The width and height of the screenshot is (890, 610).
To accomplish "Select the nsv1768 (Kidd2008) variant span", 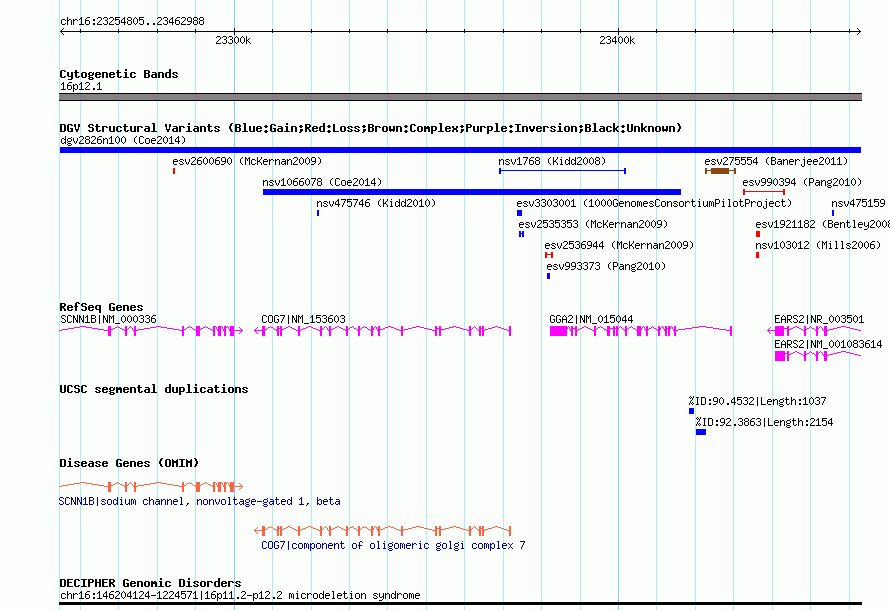I will click(562, 171).
